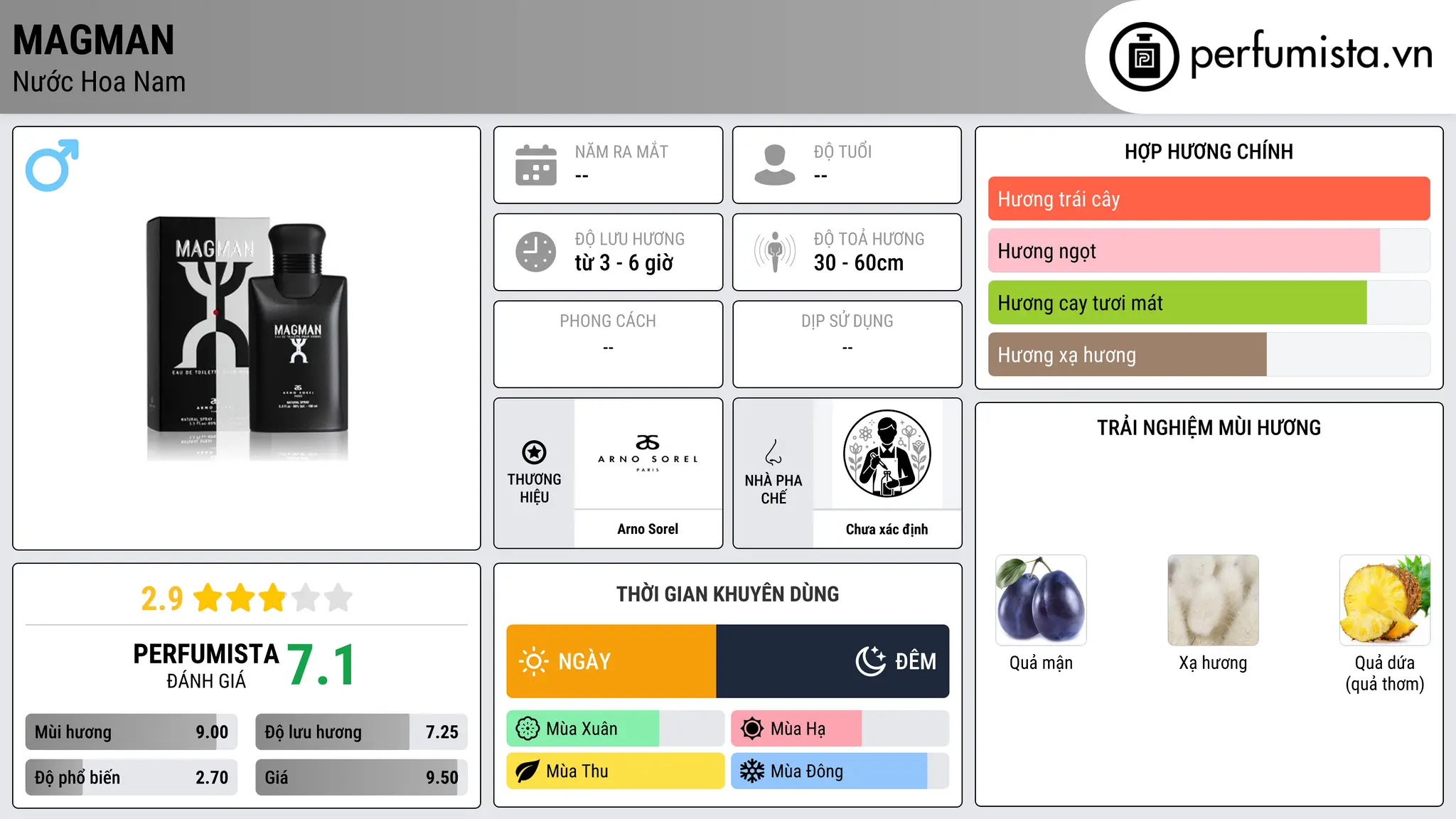Click the calendar icon beside Năm ra mắt
Screen dimensions: 1456x819
(535, 165)
